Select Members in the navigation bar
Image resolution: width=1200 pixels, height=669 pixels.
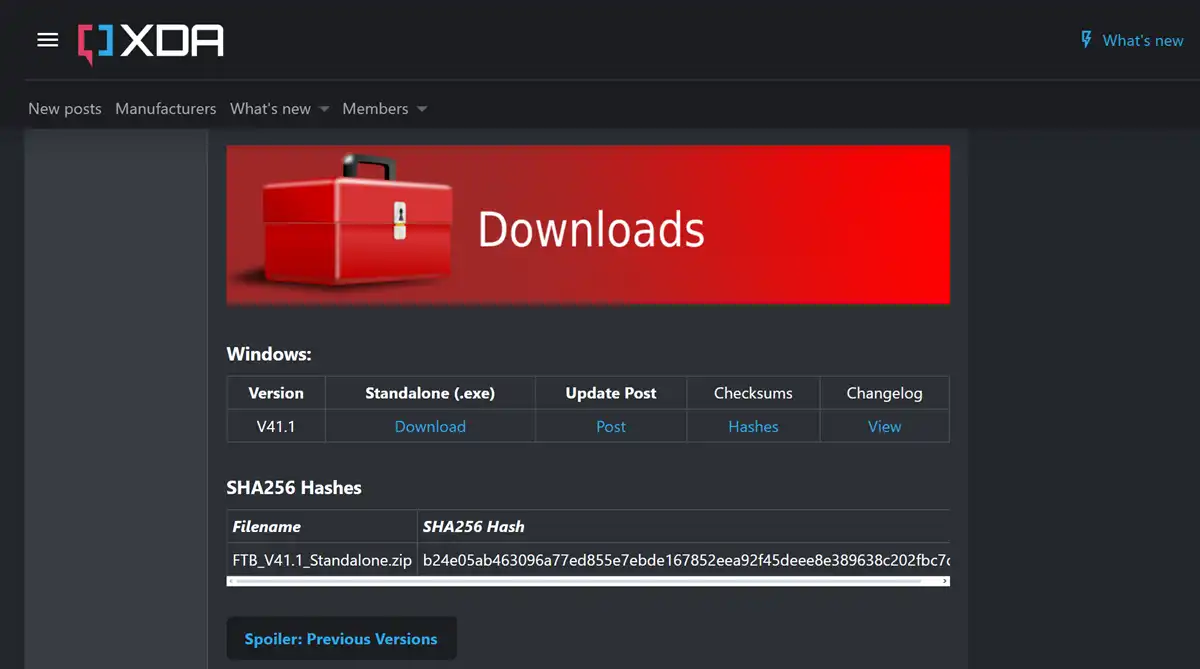click(x=375, y=108)
